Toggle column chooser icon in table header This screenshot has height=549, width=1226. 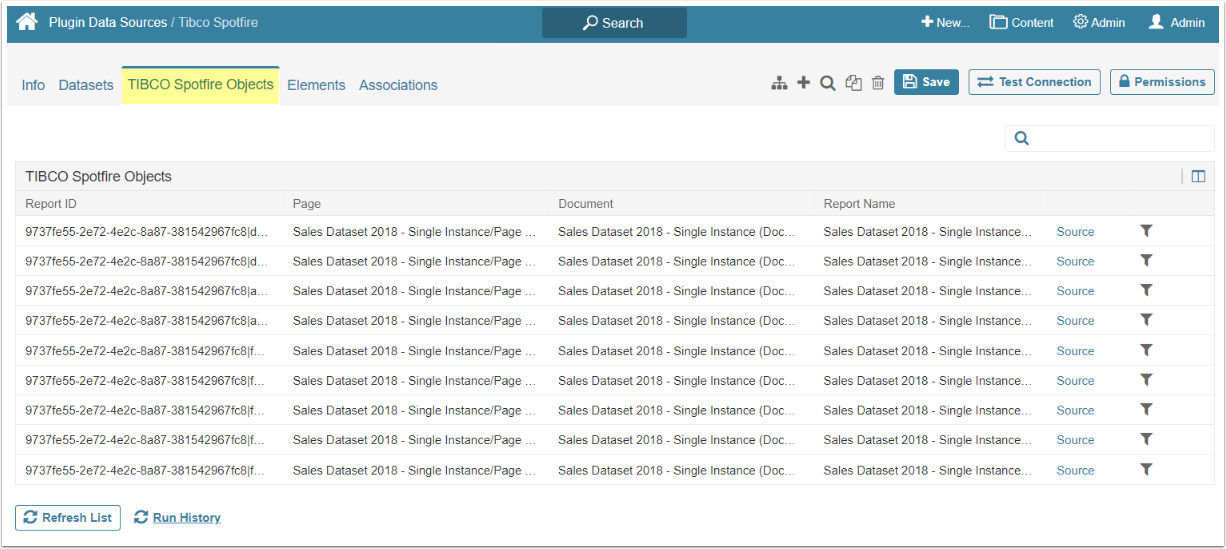1198,177
